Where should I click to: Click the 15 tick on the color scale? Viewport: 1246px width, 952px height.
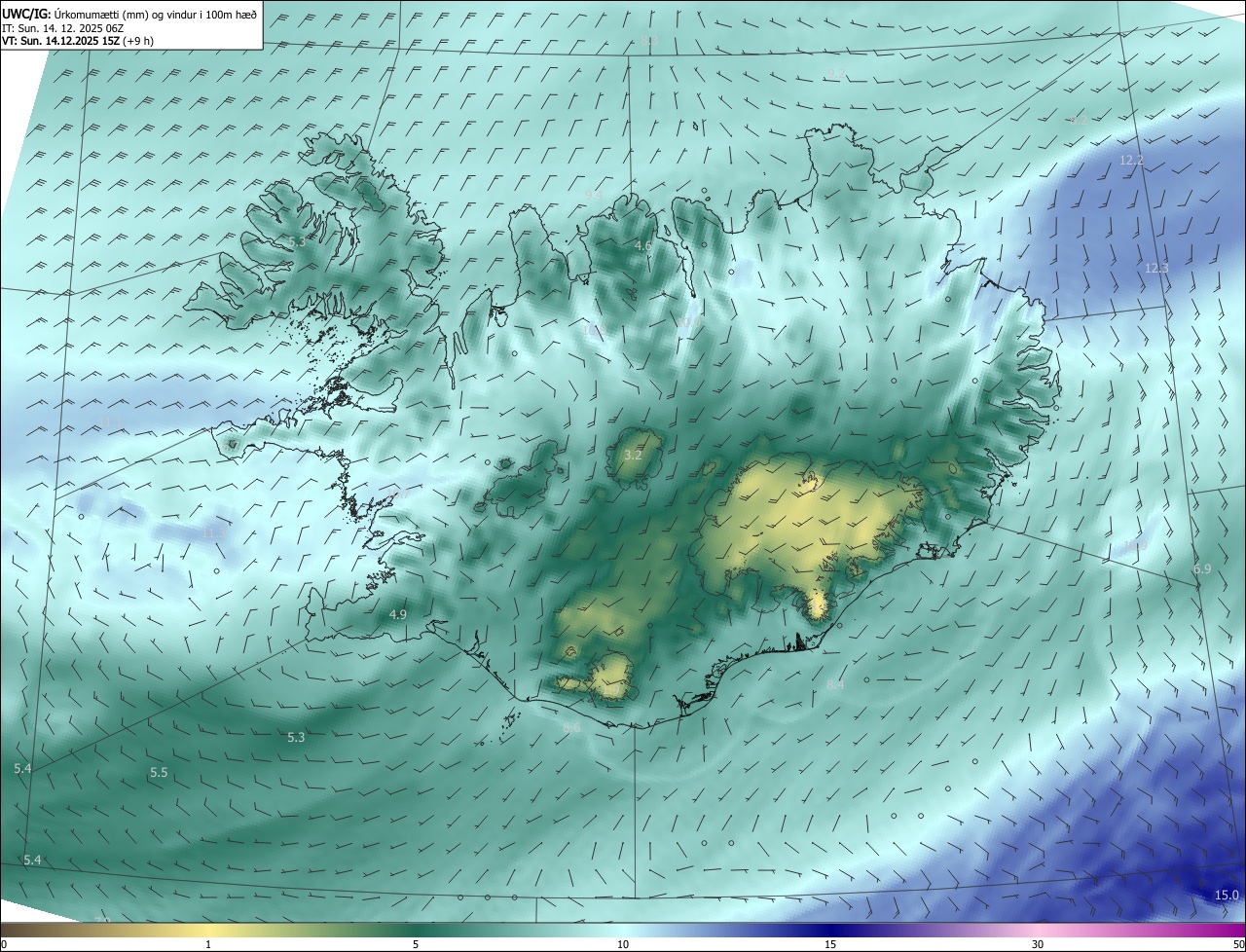830,944
